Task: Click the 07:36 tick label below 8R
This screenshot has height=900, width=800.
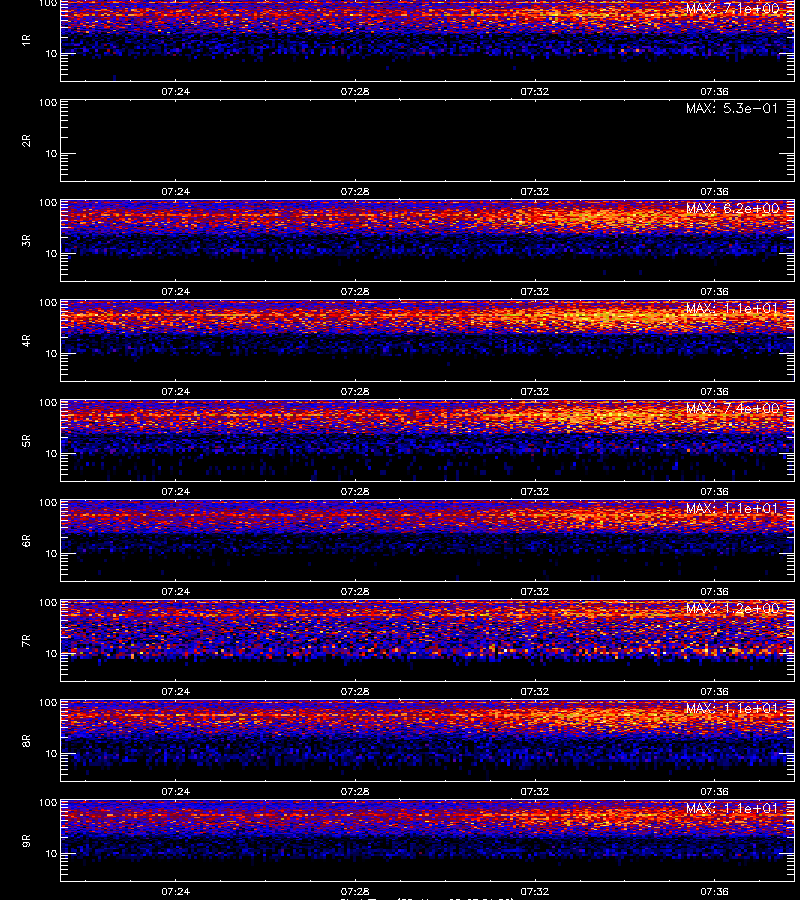Action: [714, 792]
